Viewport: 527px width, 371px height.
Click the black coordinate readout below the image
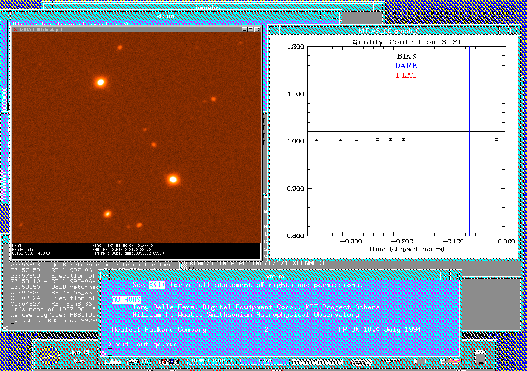[136, 251]
